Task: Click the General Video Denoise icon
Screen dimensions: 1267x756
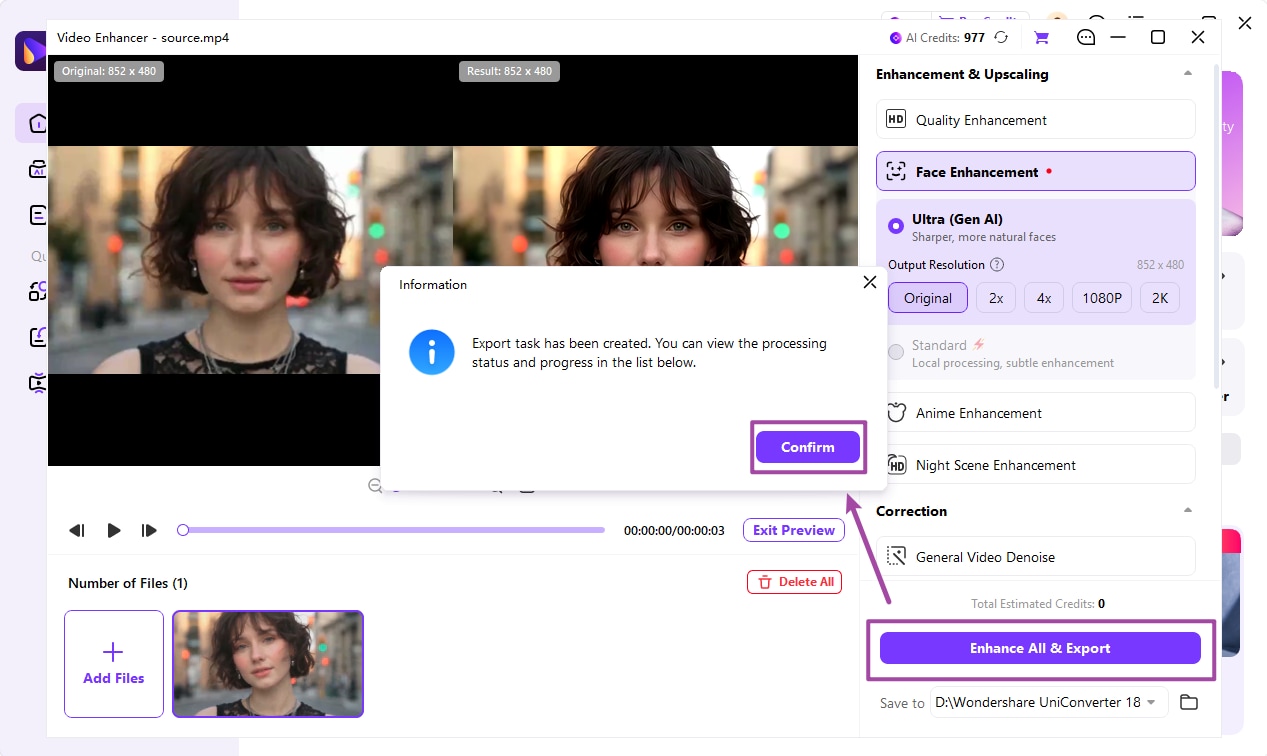Action: (896, 556)
